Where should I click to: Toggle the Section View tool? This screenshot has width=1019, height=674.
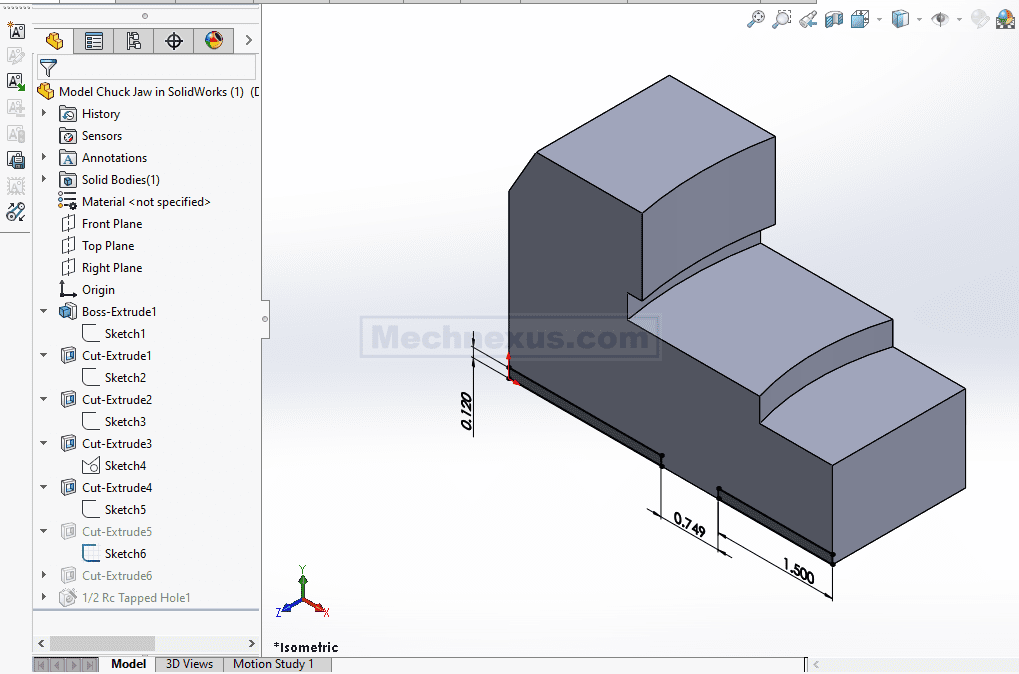click(x=834, y=19)
